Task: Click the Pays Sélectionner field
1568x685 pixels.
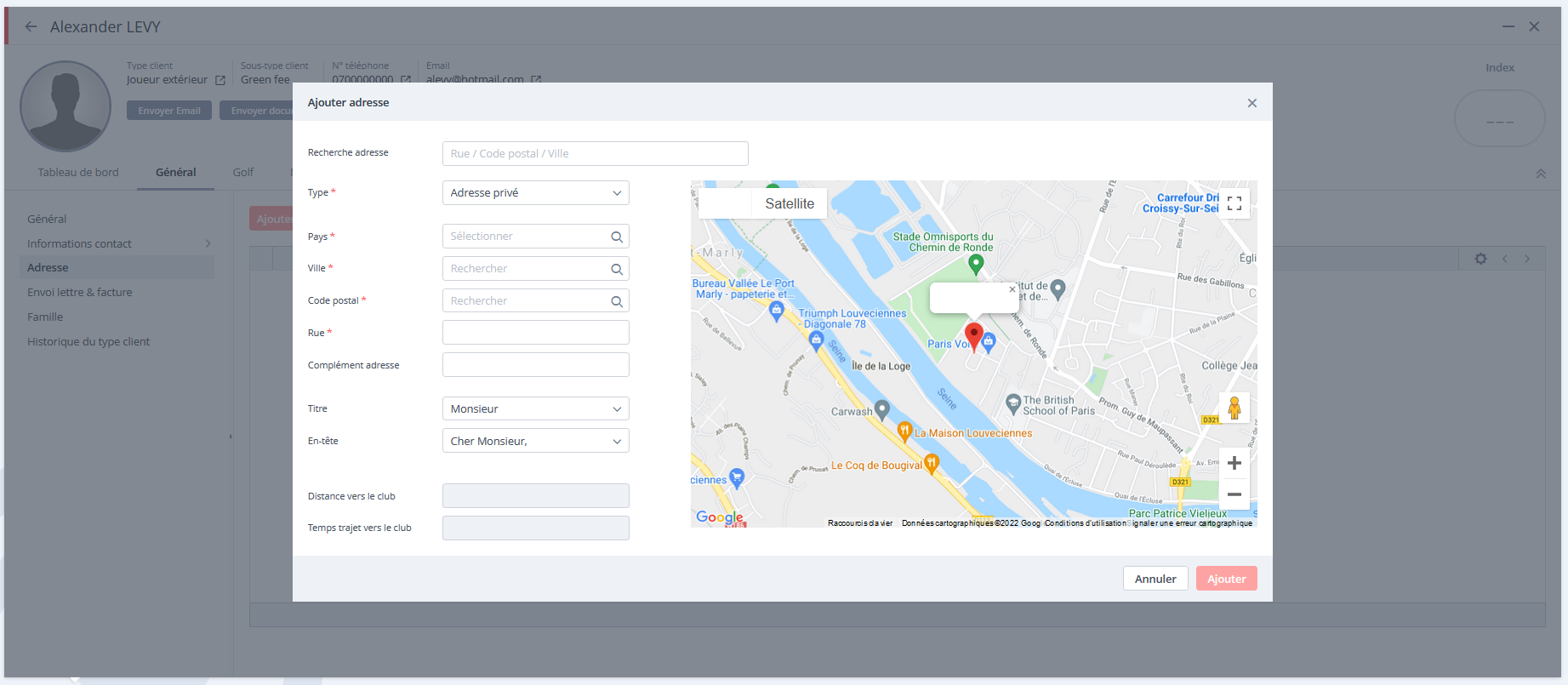Action: click(x=535, y=237)
